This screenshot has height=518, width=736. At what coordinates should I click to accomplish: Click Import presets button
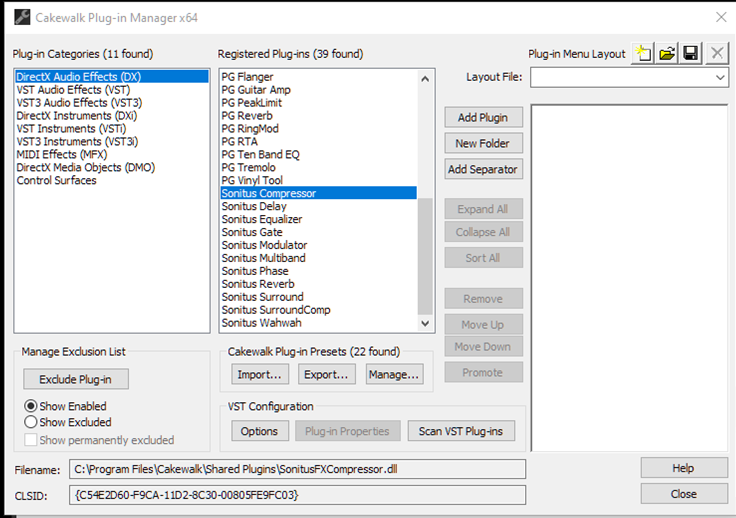[x=260, y=374]
